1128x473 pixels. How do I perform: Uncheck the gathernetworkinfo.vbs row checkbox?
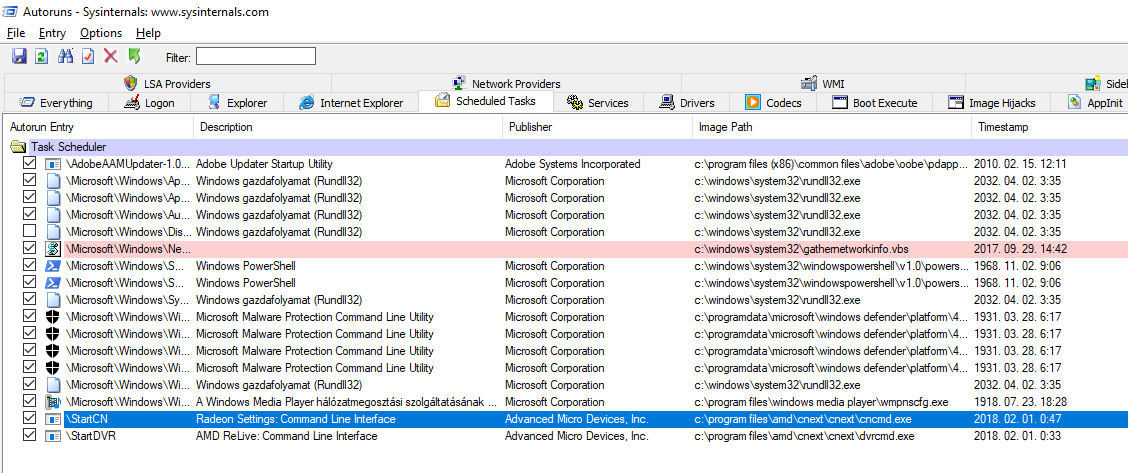29,248
